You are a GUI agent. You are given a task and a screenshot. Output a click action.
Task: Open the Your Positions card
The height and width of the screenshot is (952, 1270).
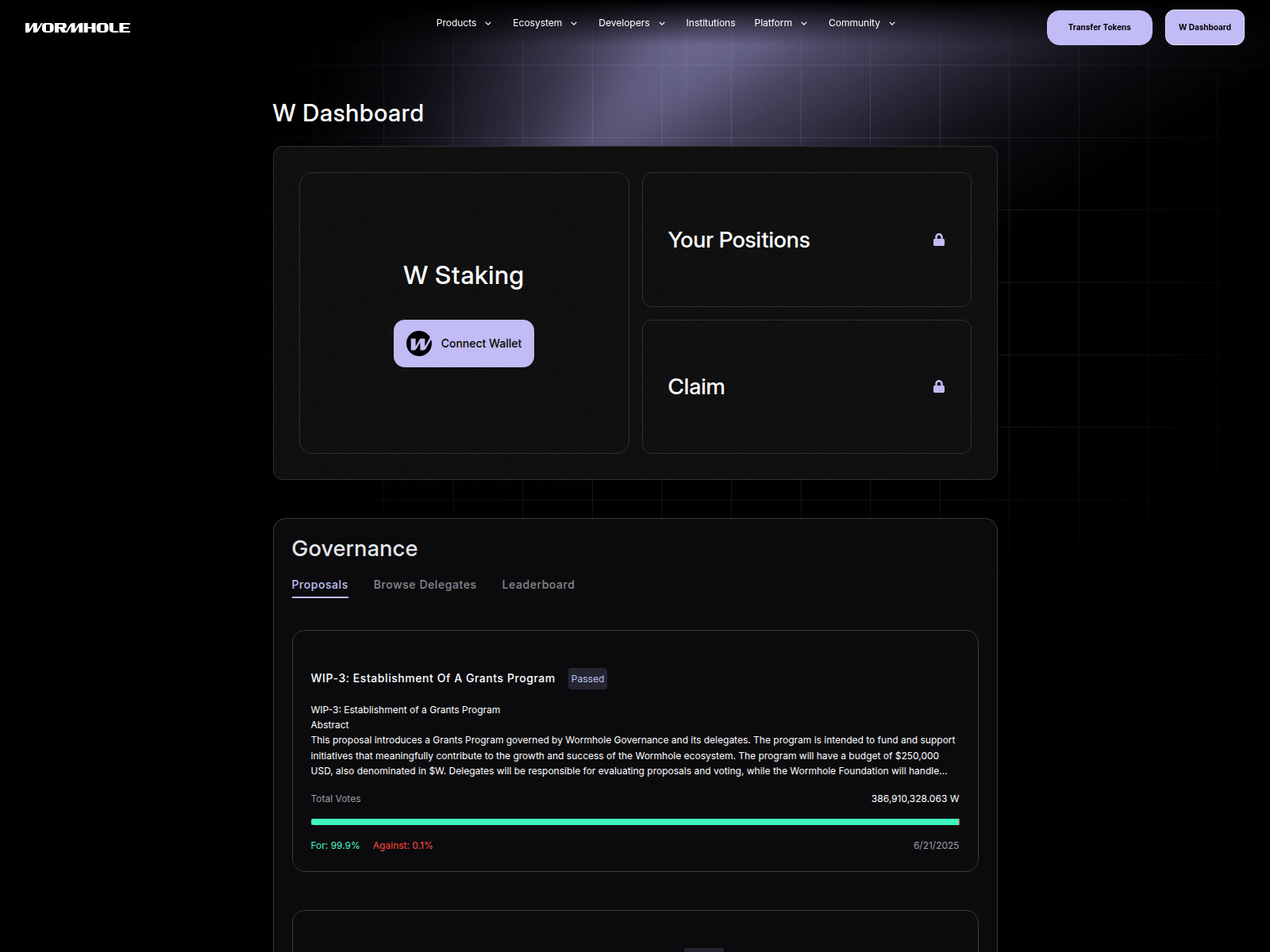(806, 240)
